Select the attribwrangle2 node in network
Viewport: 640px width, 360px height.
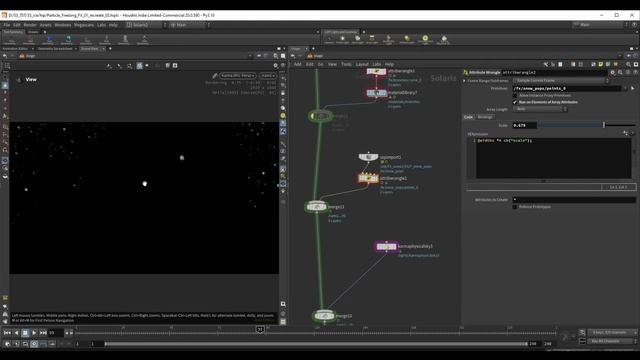(368, 178)
